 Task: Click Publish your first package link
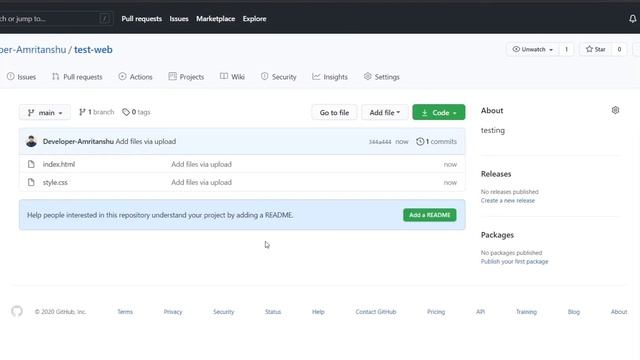pyautogui.click(x=514, y=262)
